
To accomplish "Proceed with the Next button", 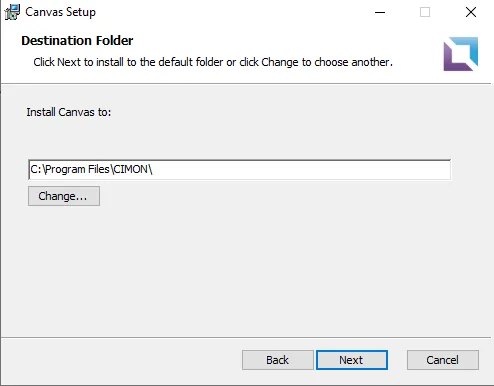I will 352,360.
